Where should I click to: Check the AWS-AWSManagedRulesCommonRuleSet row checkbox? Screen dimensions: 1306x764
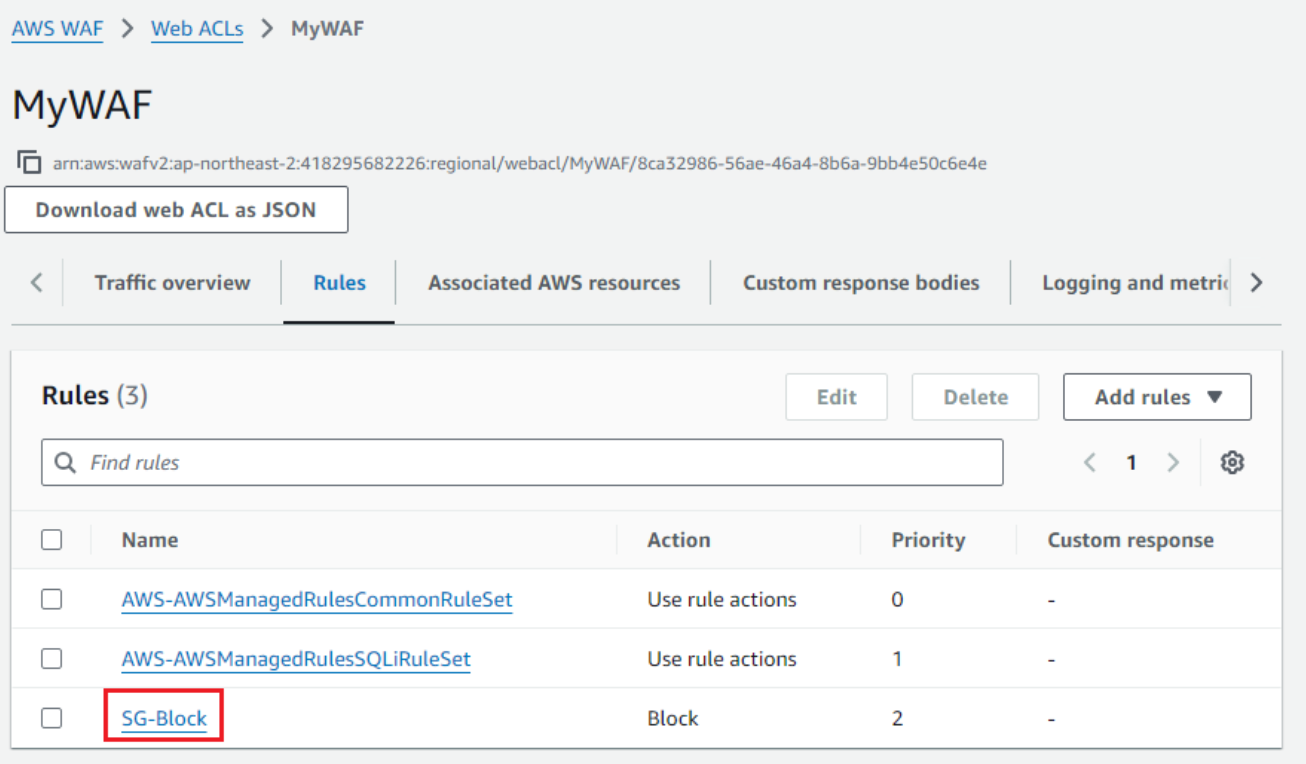tap(52, 599)
